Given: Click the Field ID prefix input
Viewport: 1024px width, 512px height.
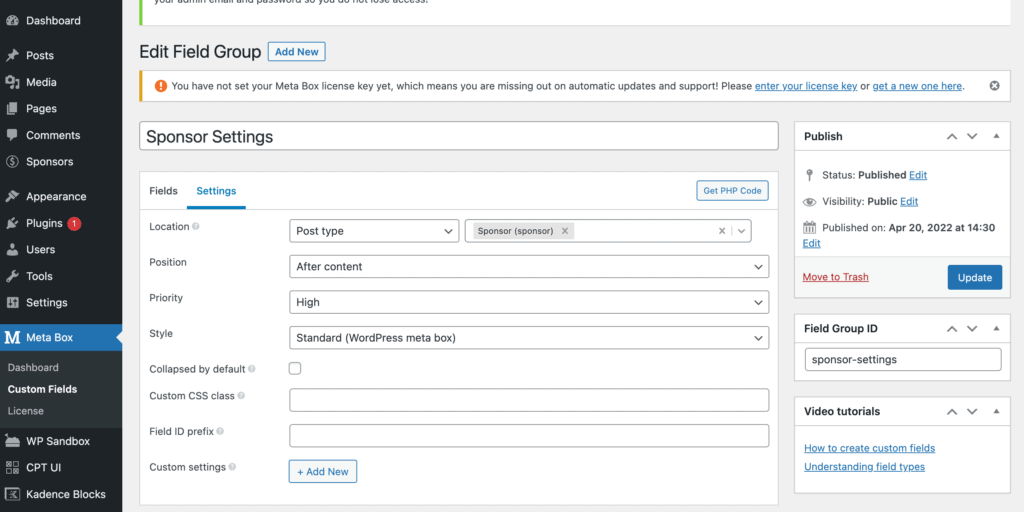Looking at the screenshot, I should (528, 436).
